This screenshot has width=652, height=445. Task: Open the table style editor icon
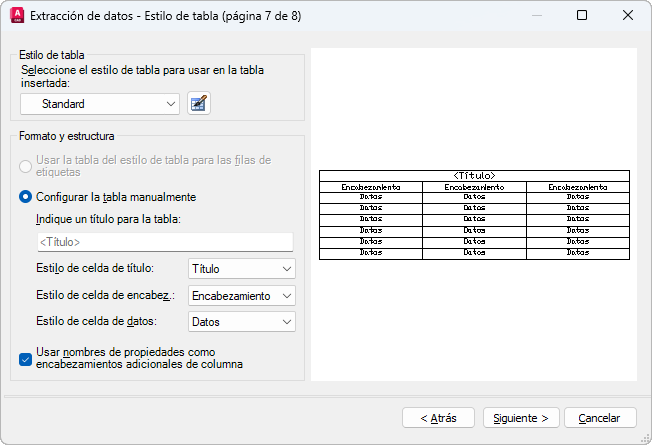[199, 103]
